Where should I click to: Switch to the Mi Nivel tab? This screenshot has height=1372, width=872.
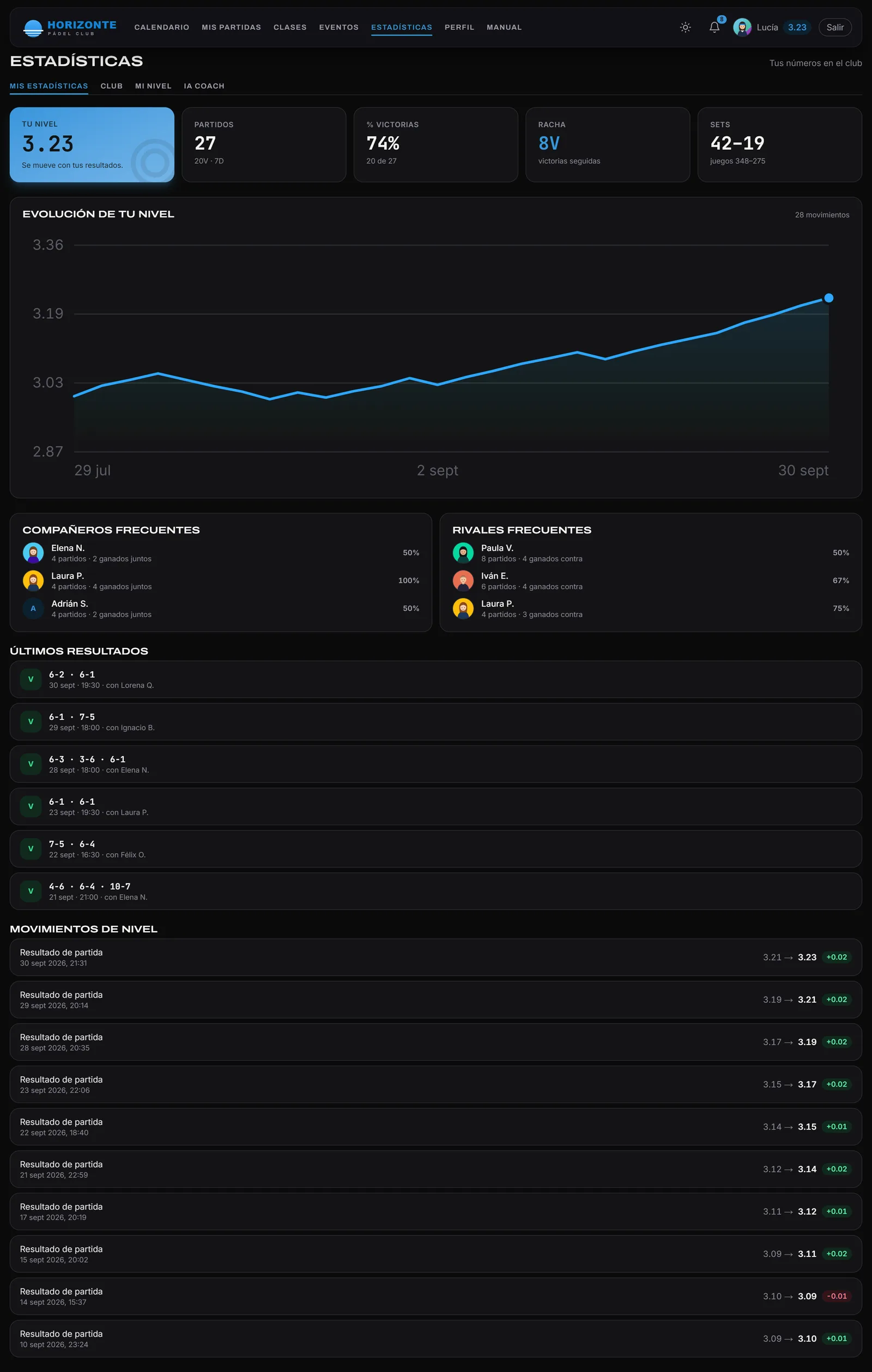[x=153, y=86]
